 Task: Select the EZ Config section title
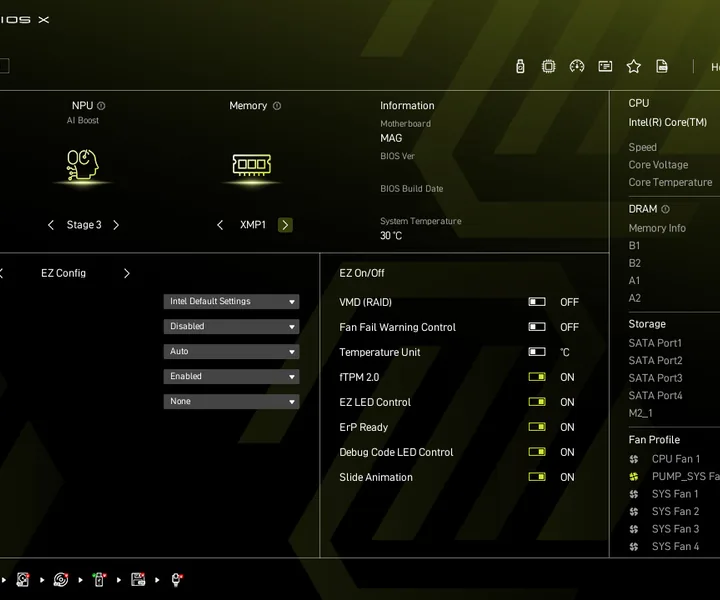pos(63,273)
